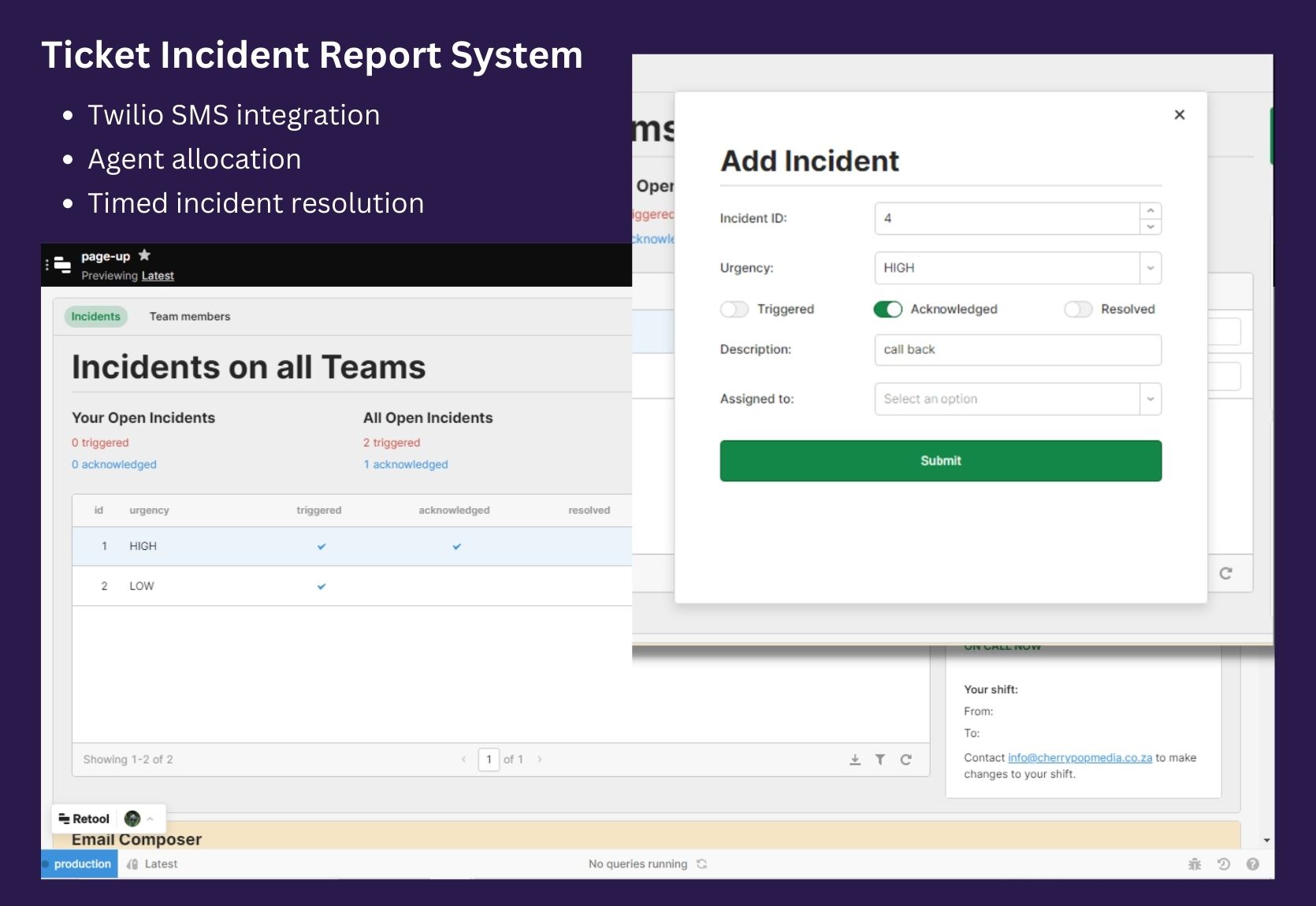Click the help question mark icon

[1253, 864]
